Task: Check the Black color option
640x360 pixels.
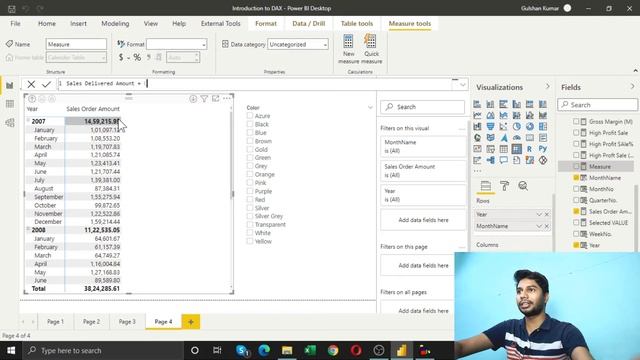Action: (x=250, y=124)
